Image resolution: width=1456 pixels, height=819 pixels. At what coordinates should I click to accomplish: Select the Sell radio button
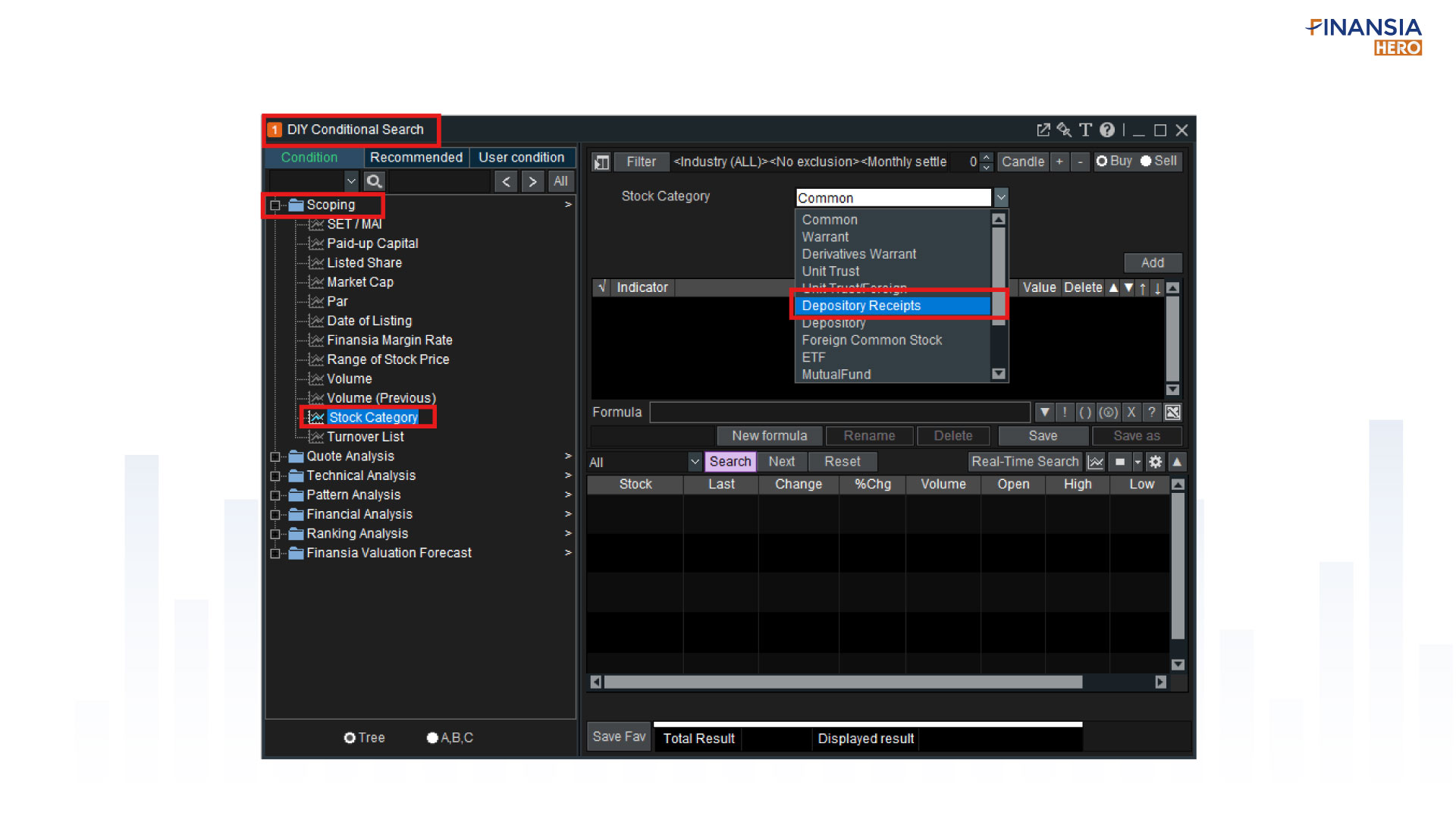pos(1146,162)
